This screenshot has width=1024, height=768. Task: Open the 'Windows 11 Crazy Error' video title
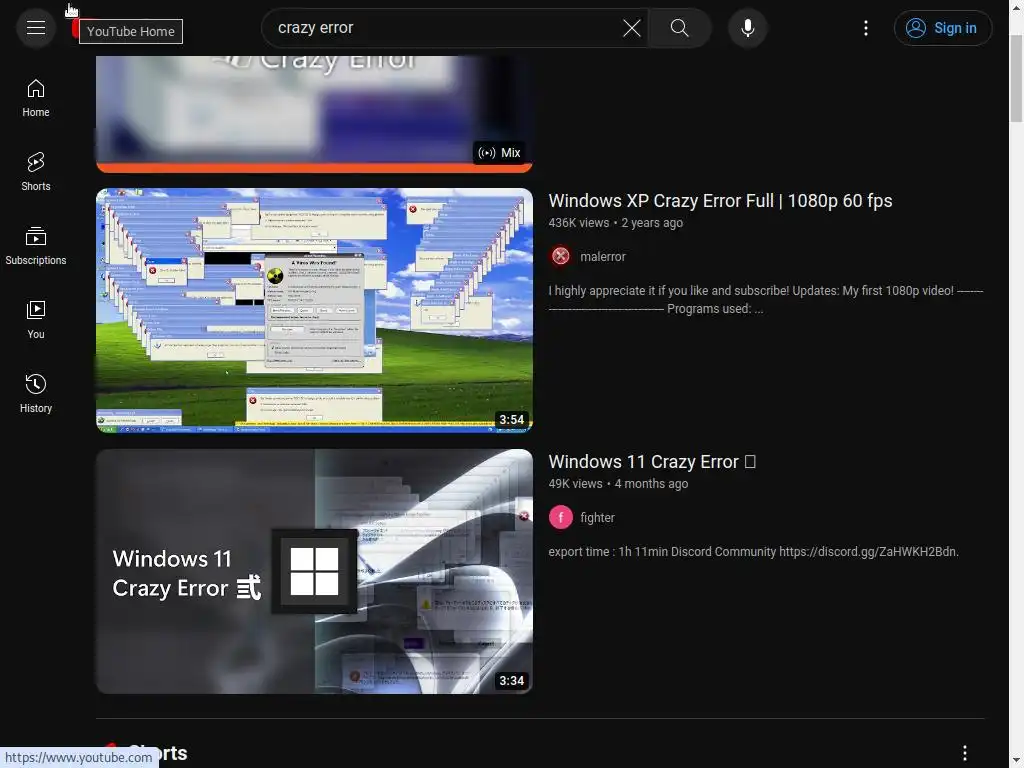(x=652, y=462)
